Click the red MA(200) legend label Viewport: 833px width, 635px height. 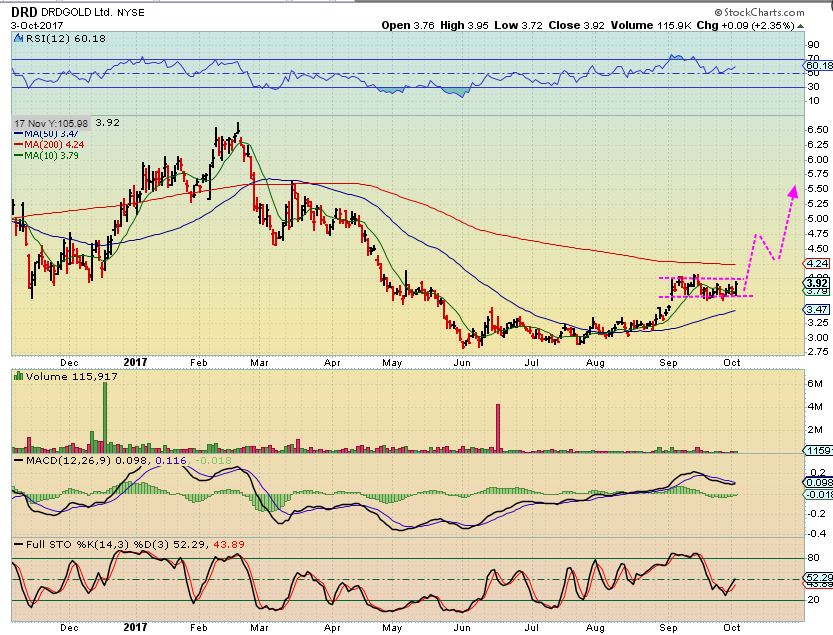pyautogui.click(x=53, y=143)
